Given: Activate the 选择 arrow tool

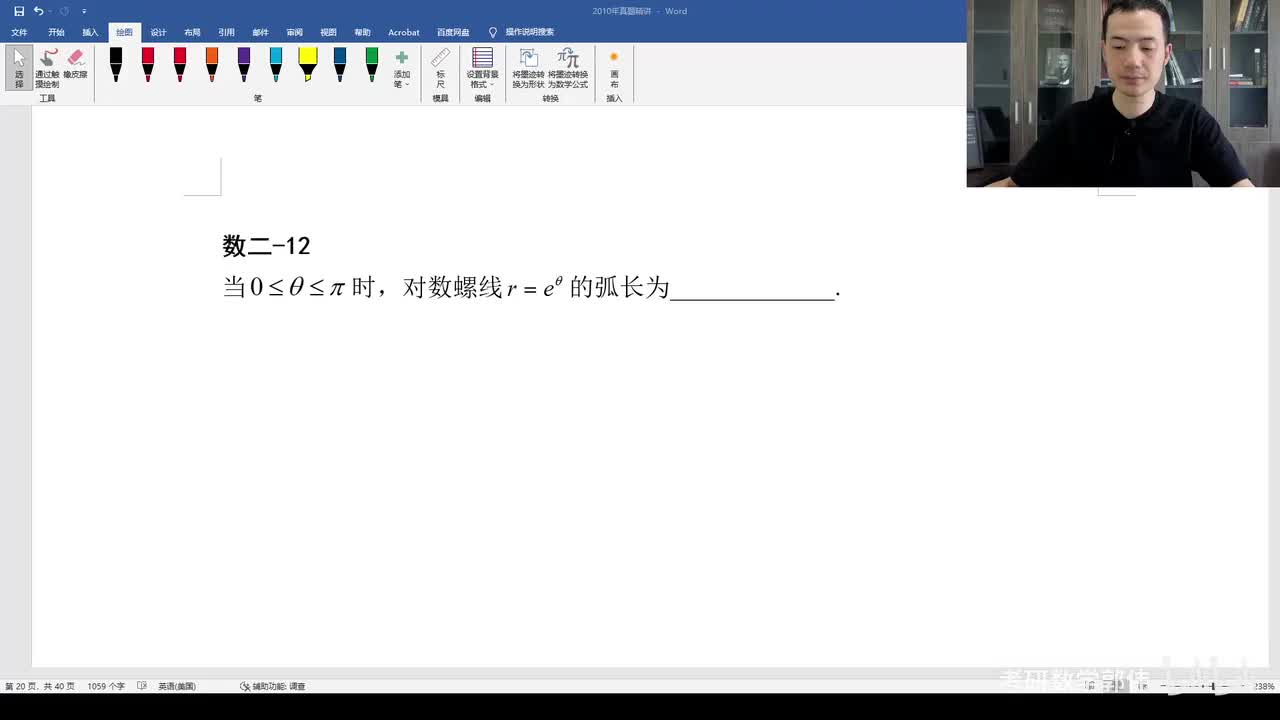Looking at the screenshot, I should 19,68.
